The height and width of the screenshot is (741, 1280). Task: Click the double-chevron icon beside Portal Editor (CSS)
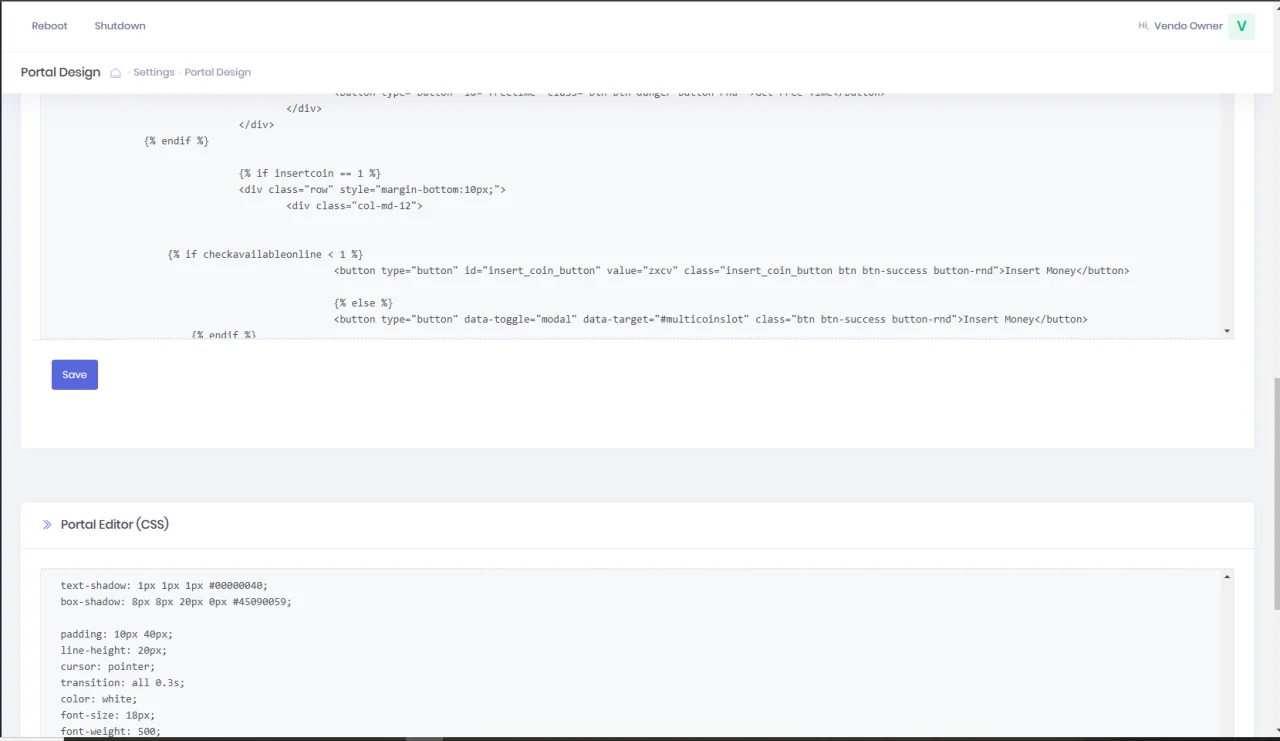(47, 525)
